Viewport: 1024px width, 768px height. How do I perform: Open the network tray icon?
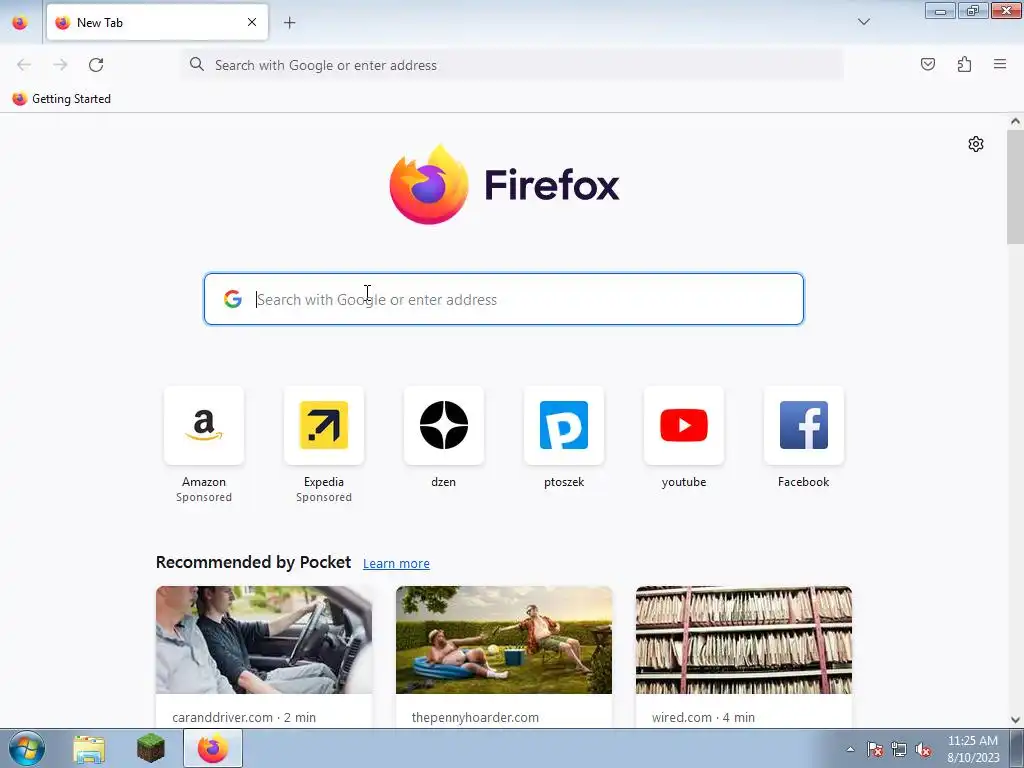coord(899,749)
